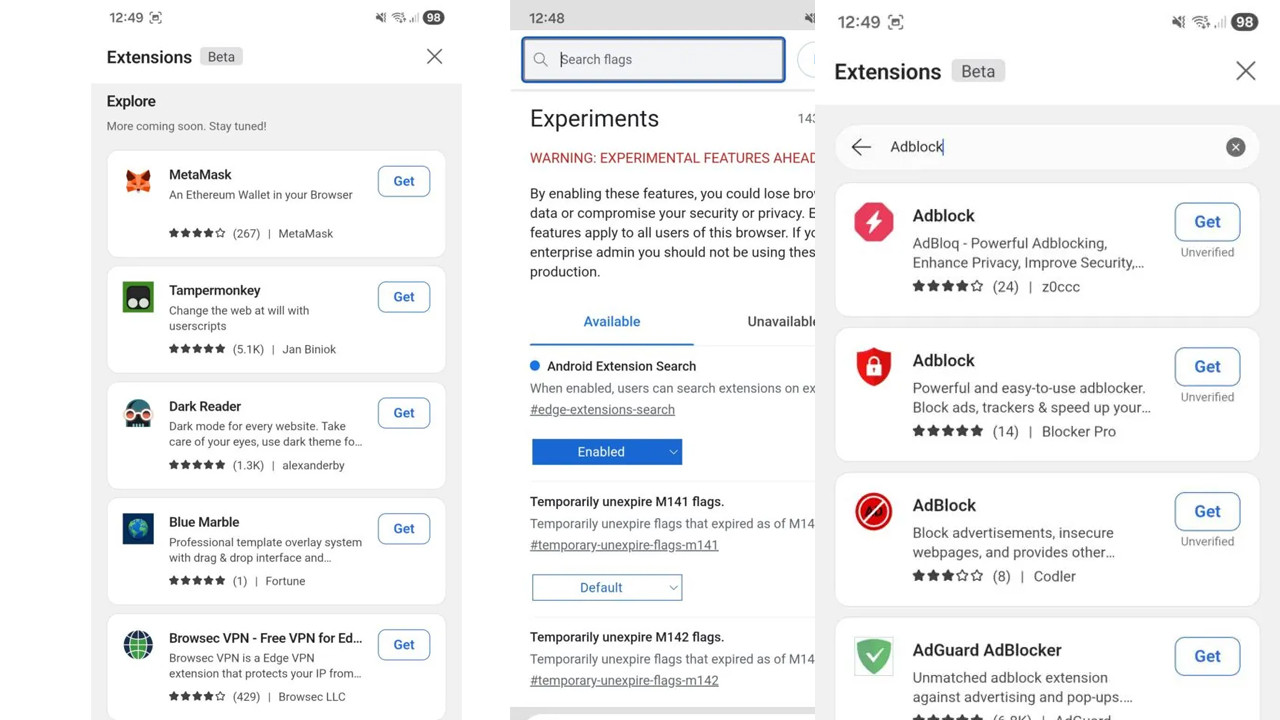This screenshot has width=1280, height=720.
Task: Get the AdGuard AdBlocker extension
Action: click(1207, 656)
